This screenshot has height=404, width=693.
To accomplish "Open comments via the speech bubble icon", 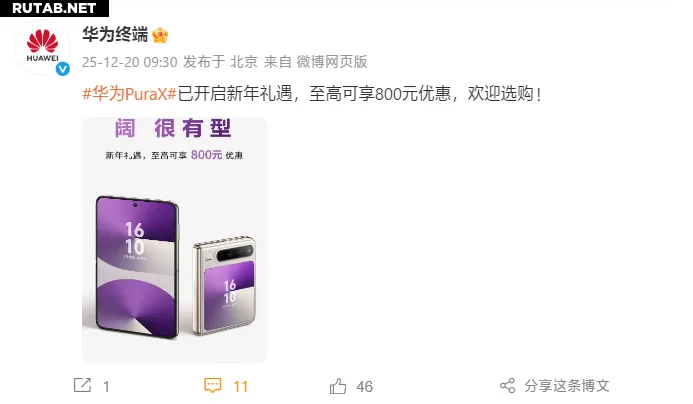I will (x=213, y=385).
